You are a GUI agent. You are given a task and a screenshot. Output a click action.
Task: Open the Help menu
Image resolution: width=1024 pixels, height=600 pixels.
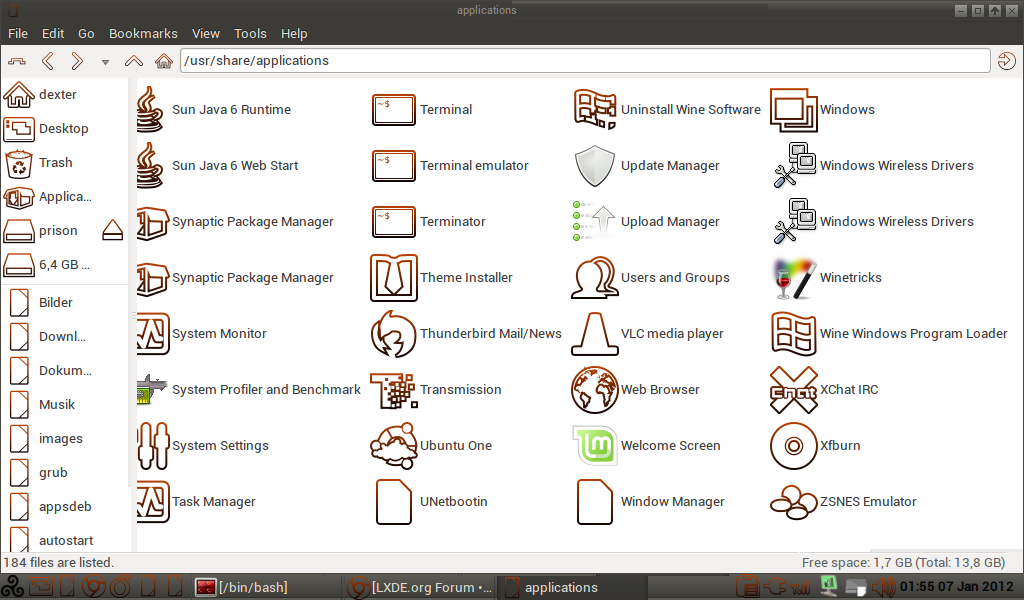tap(294, 33)
